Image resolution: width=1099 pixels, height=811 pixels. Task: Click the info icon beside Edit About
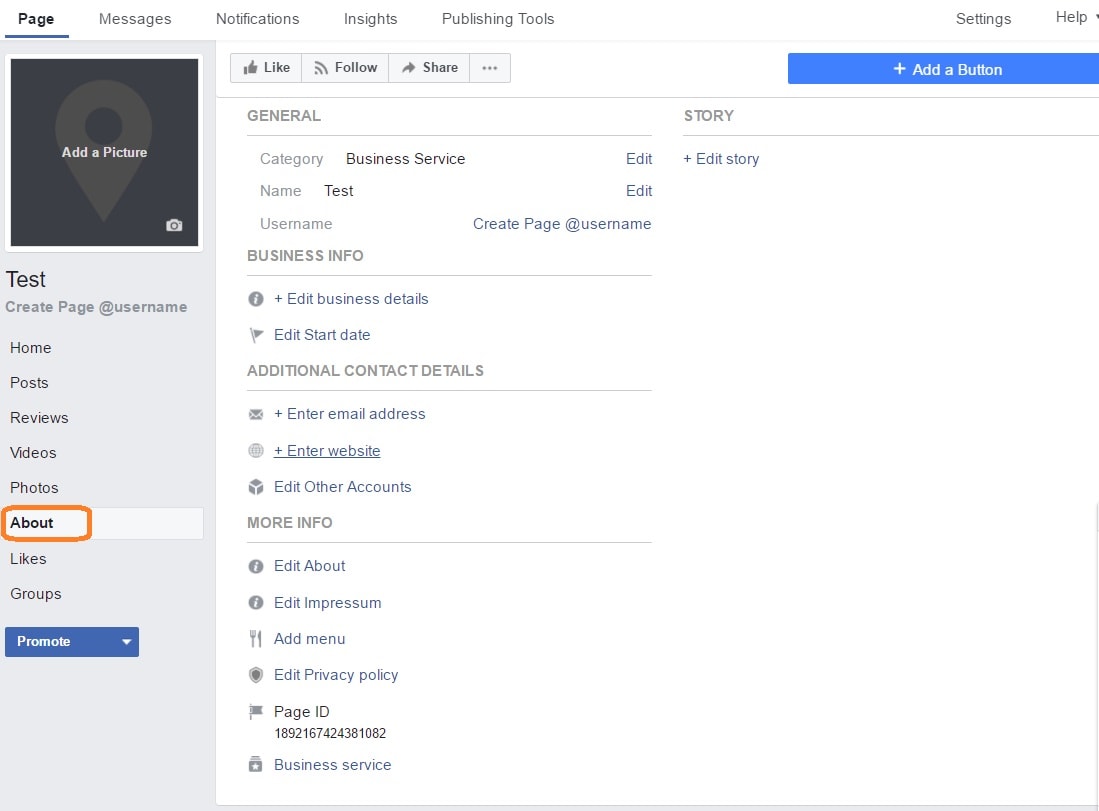pos(256,566)
